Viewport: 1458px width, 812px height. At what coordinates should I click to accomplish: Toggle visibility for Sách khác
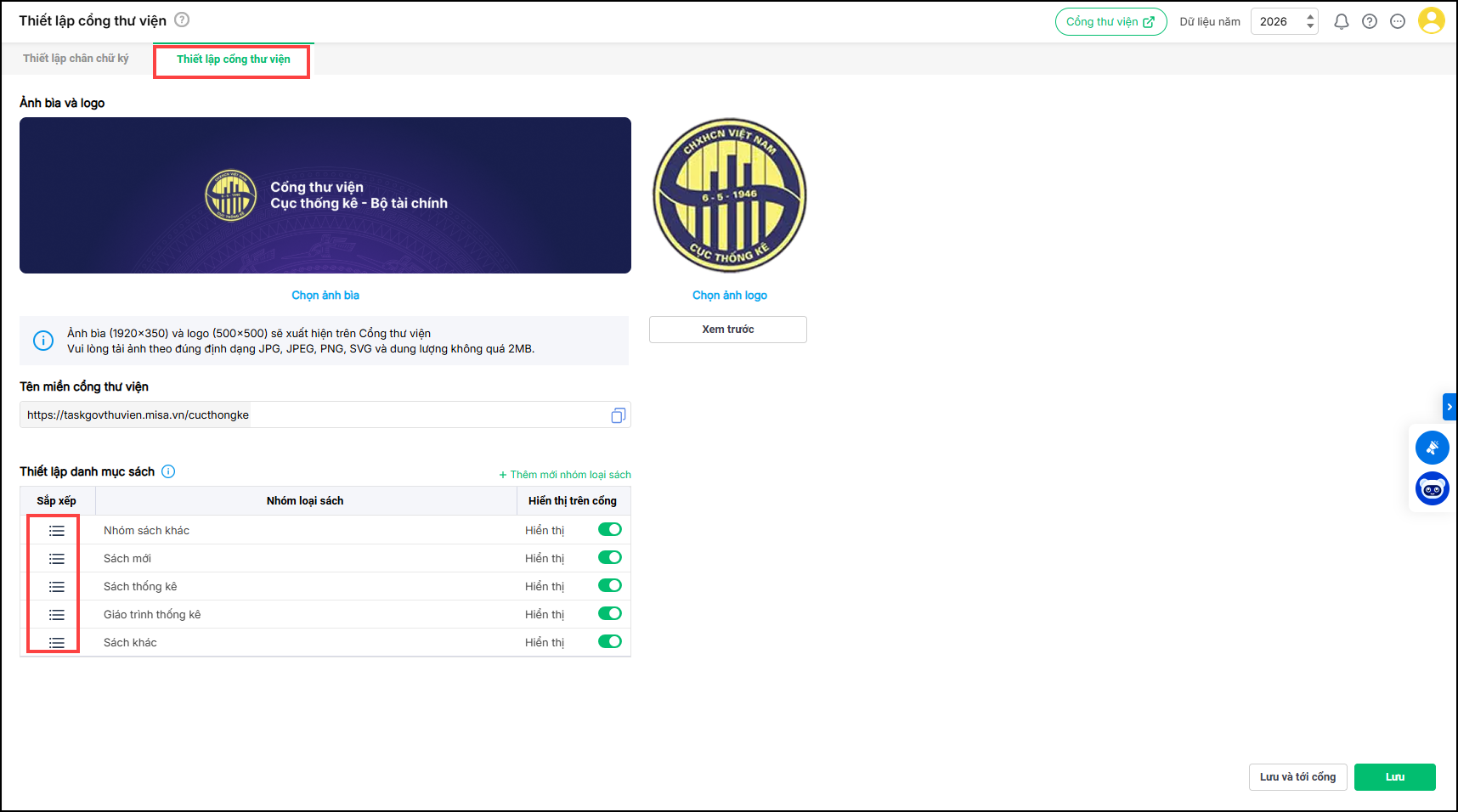610,642
